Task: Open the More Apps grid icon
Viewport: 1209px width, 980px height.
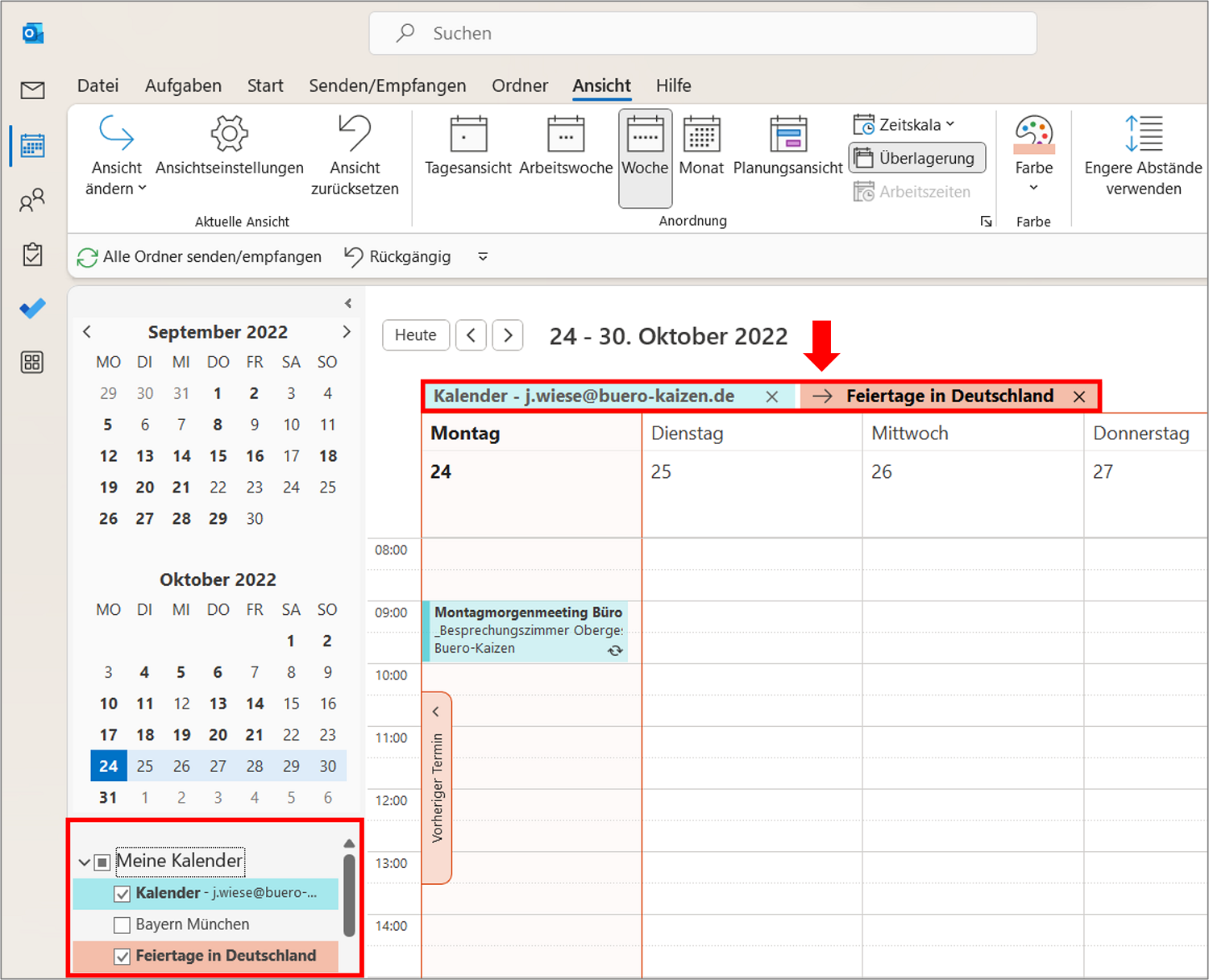Action: pos(32,362)
